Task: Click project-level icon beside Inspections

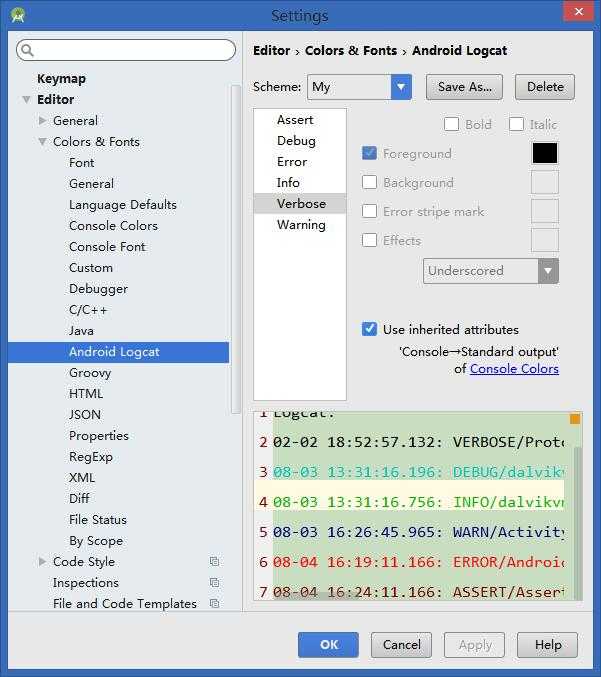Action: point(214,582)
